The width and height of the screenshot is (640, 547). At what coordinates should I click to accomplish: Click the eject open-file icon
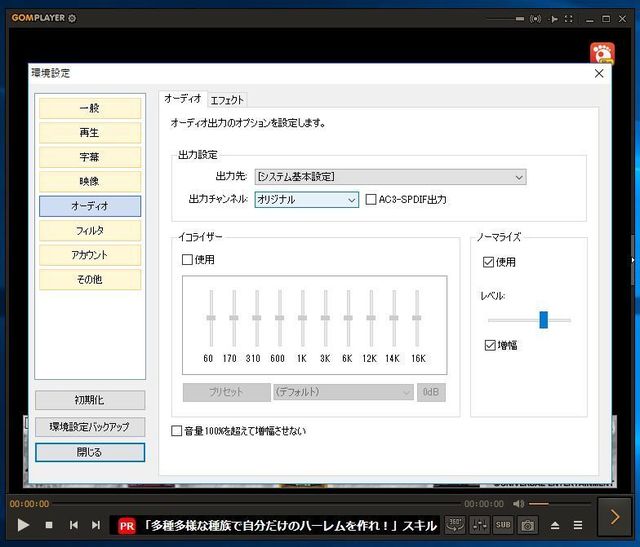coord(555,525)
